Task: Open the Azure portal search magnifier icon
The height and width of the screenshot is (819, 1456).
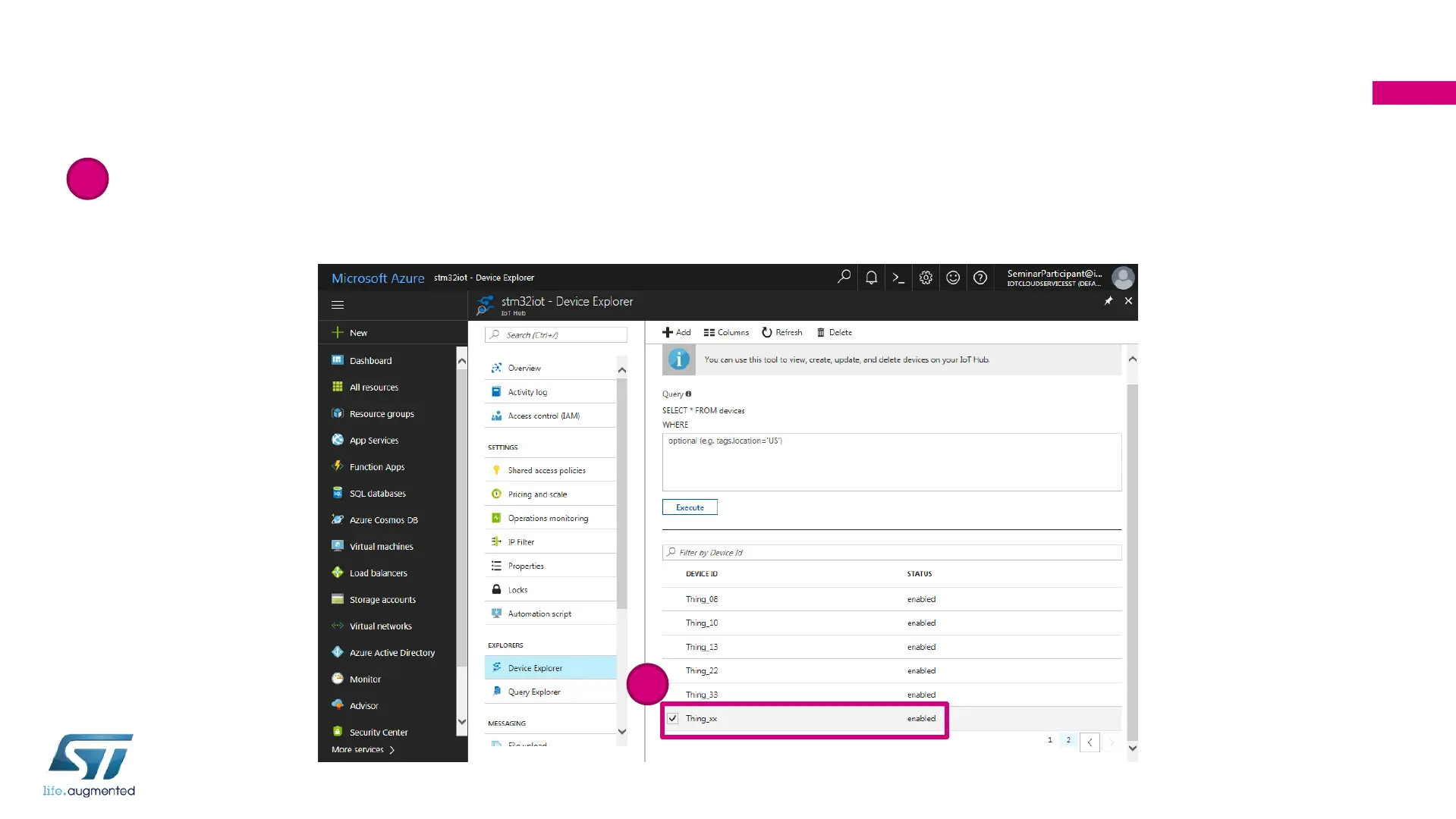Action: [x=844, y=278]
